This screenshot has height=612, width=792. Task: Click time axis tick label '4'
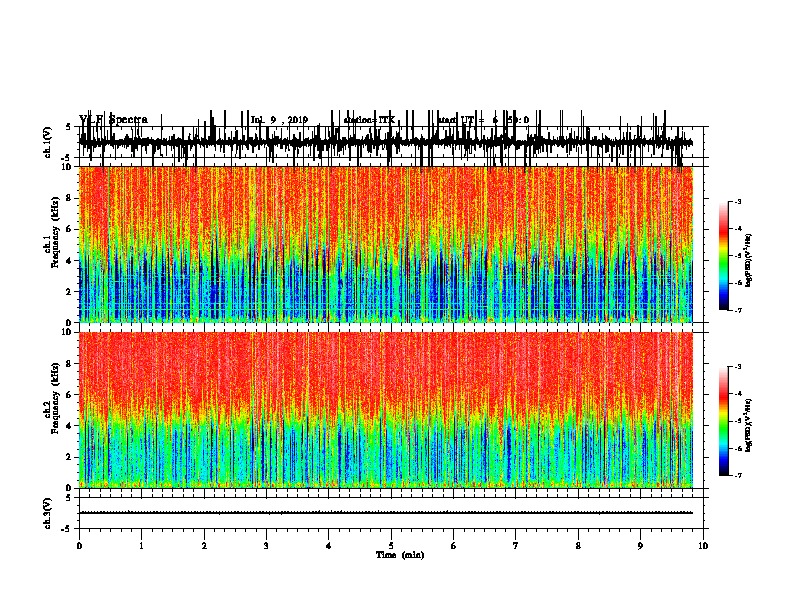pyautogui.click(x=329, y=546)
